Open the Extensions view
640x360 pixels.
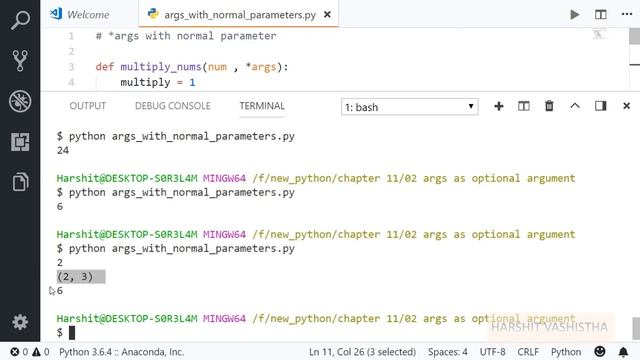[x=20, y=142]
